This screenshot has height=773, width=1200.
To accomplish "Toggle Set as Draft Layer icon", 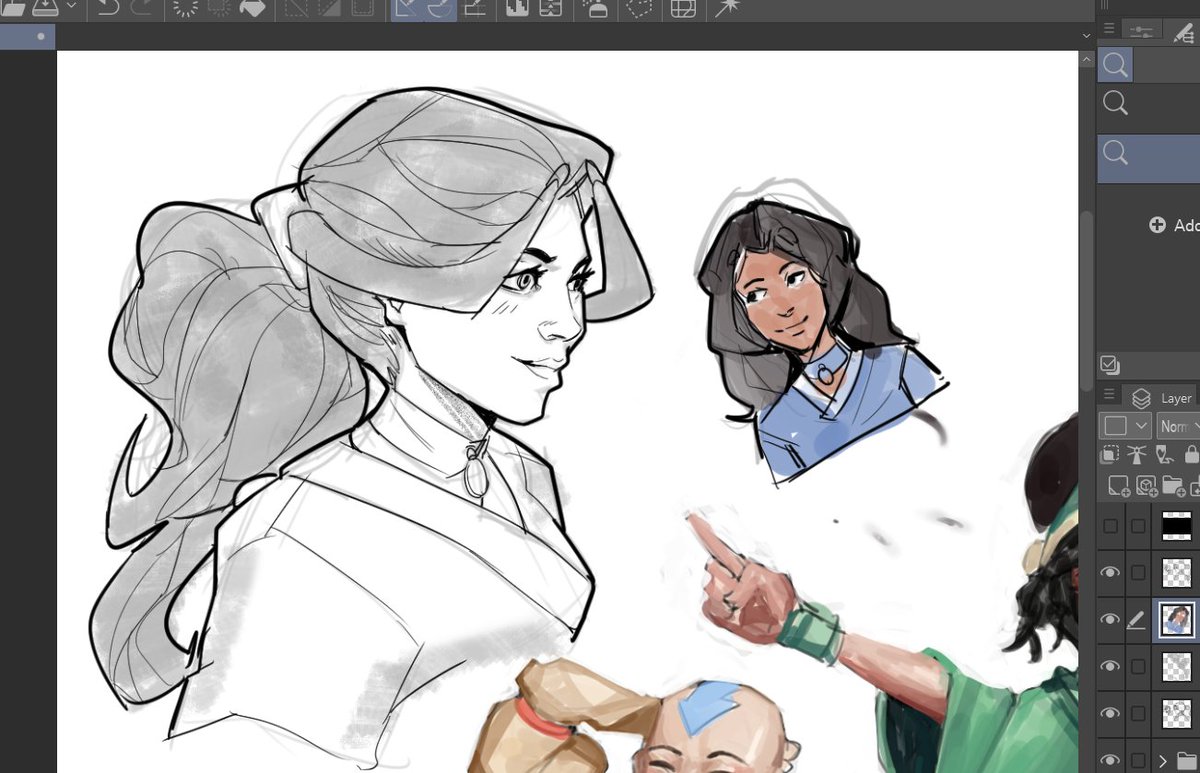I will (1163, 455).
